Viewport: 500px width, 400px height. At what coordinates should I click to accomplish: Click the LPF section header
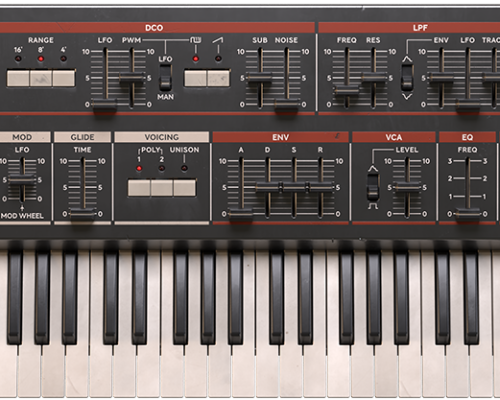[409, 28]
